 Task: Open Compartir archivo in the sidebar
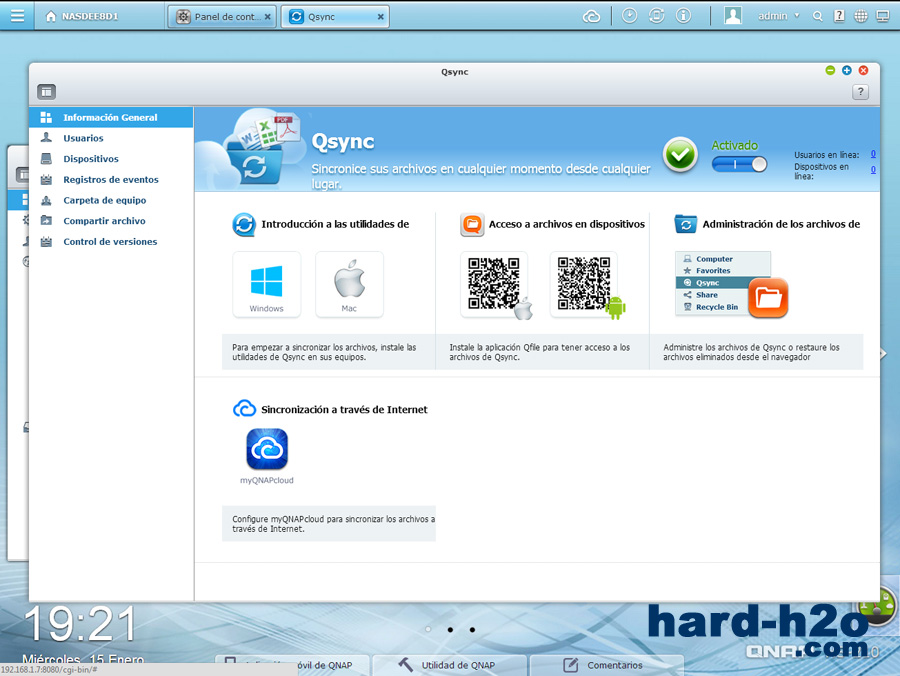coord(111,221)
